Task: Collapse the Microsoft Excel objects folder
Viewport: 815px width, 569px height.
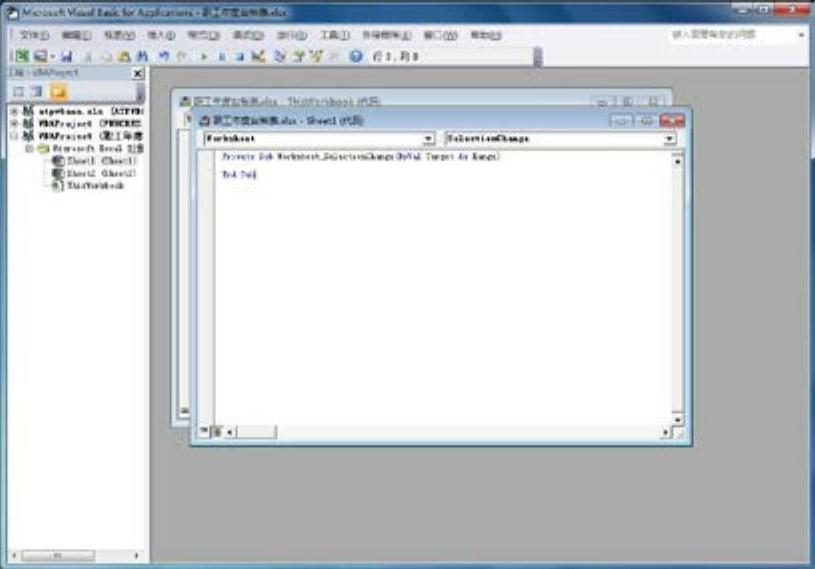Action: [x=29, y=149]
